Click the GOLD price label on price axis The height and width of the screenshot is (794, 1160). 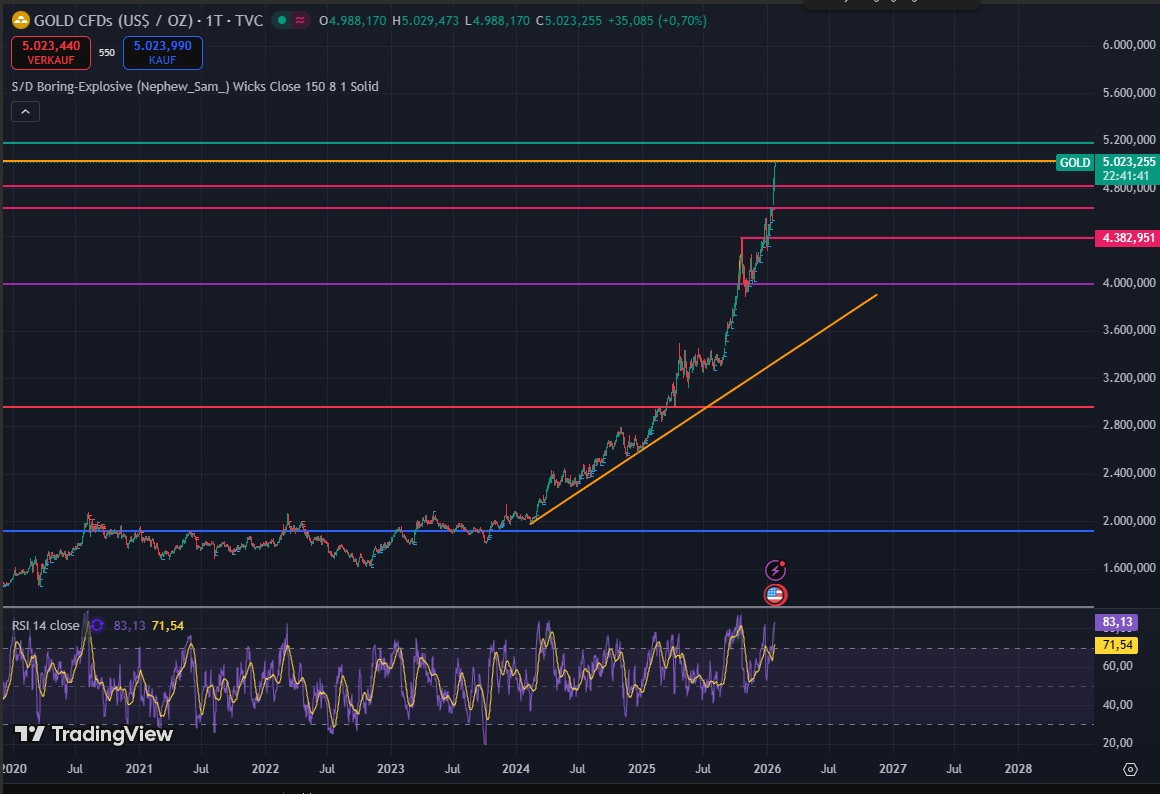(x=1075, y=162)
